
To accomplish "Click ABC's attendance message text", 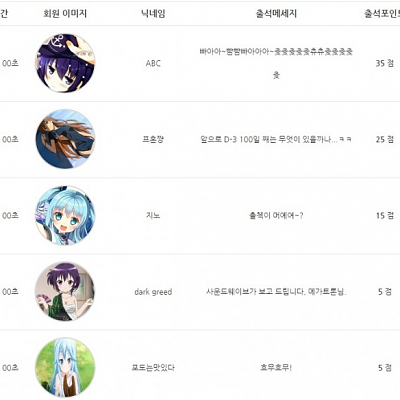I will click(276, 63).
